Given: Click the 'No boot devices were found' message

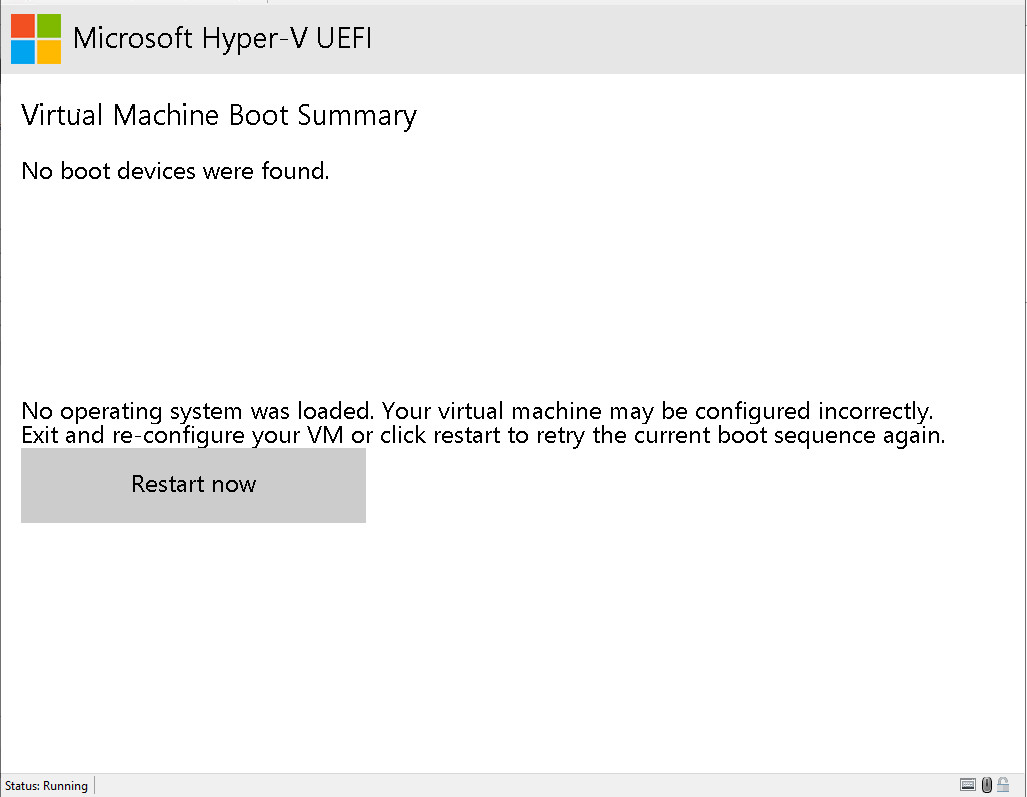Looking at the screenshot, I should click(x=175, y=171).
